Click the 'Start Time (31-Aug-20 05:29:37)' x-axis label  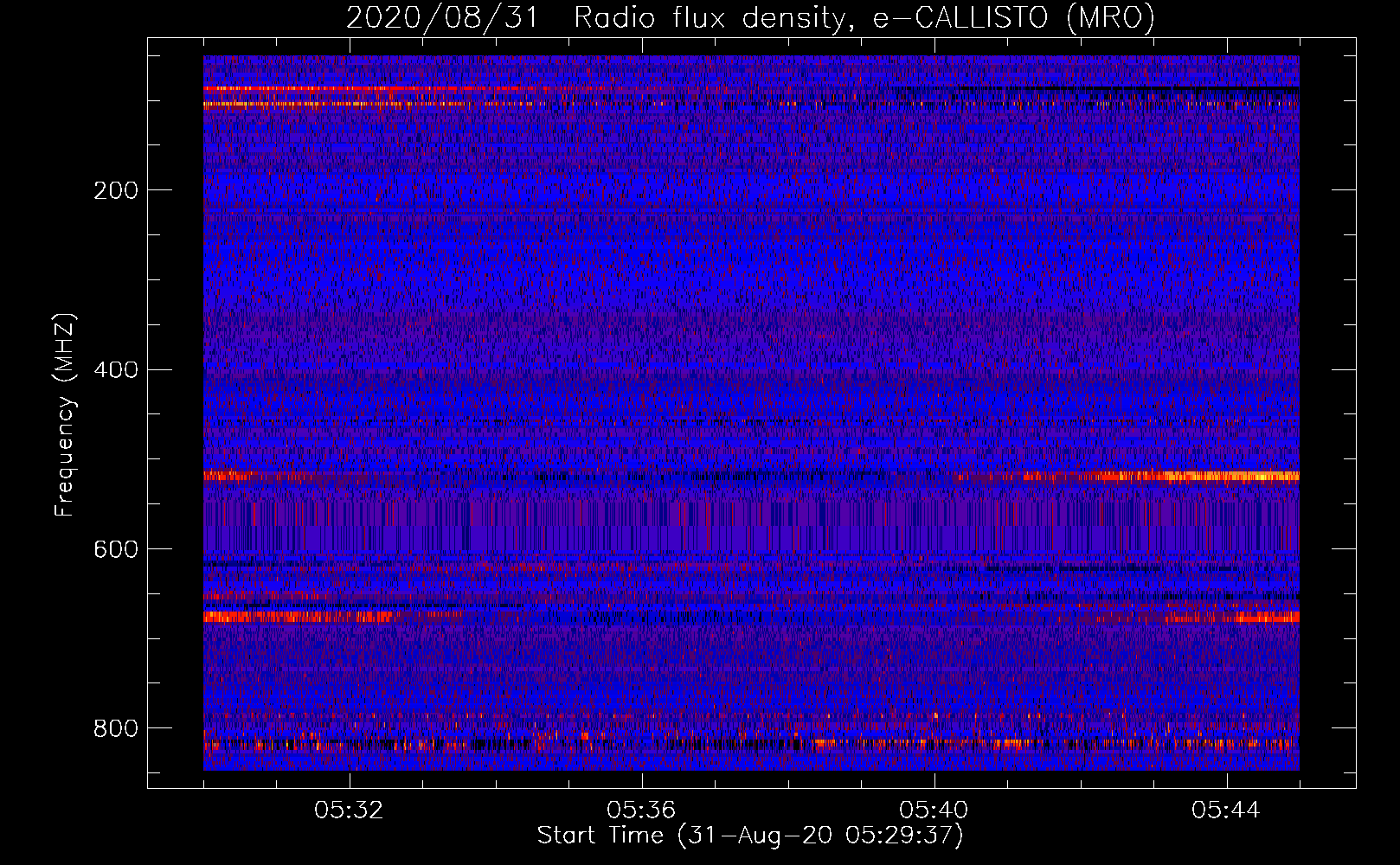pyautogui.click(x=750, y=836)
